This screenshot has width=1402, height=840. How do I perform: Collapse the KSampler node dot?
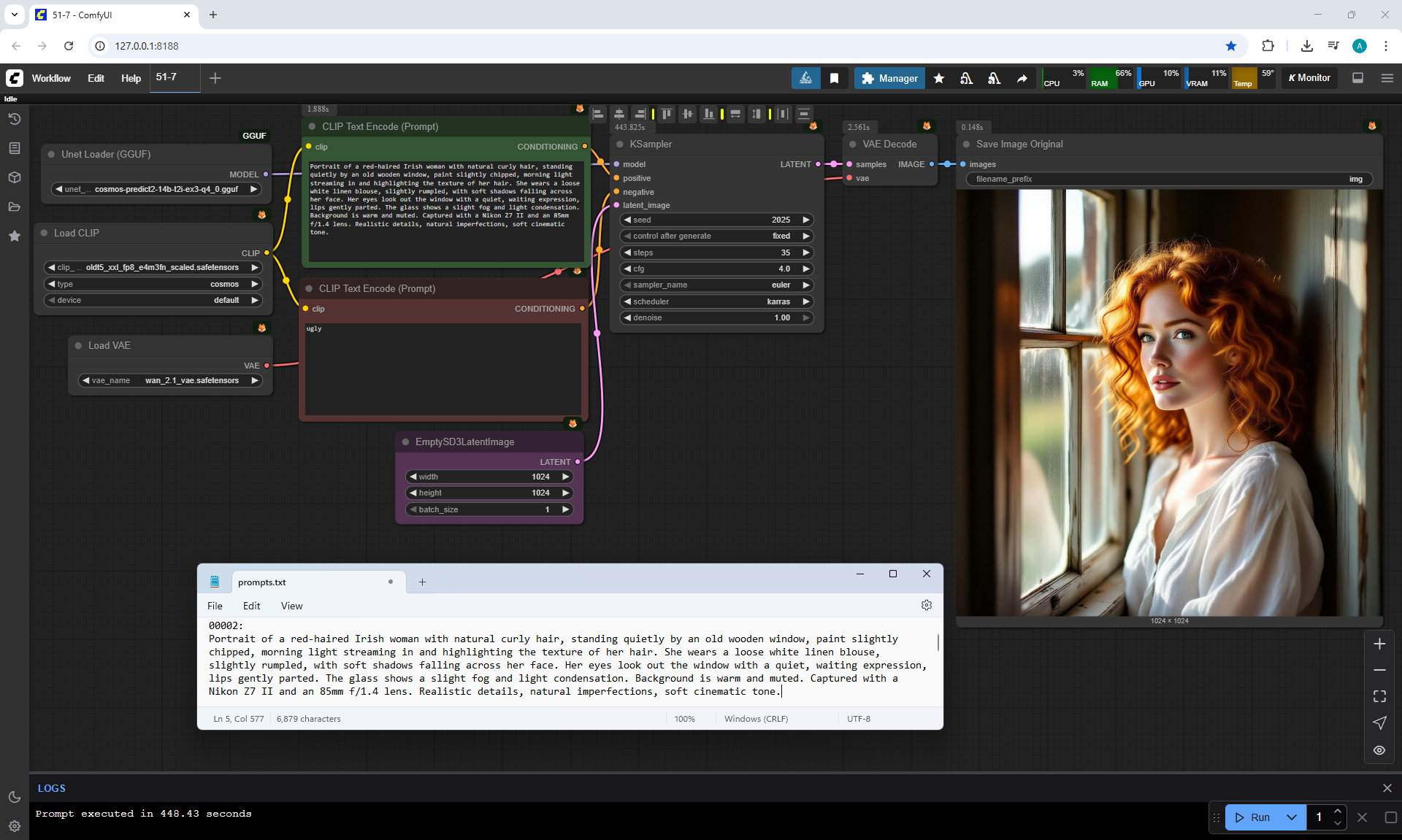click(x=620, y=145)
